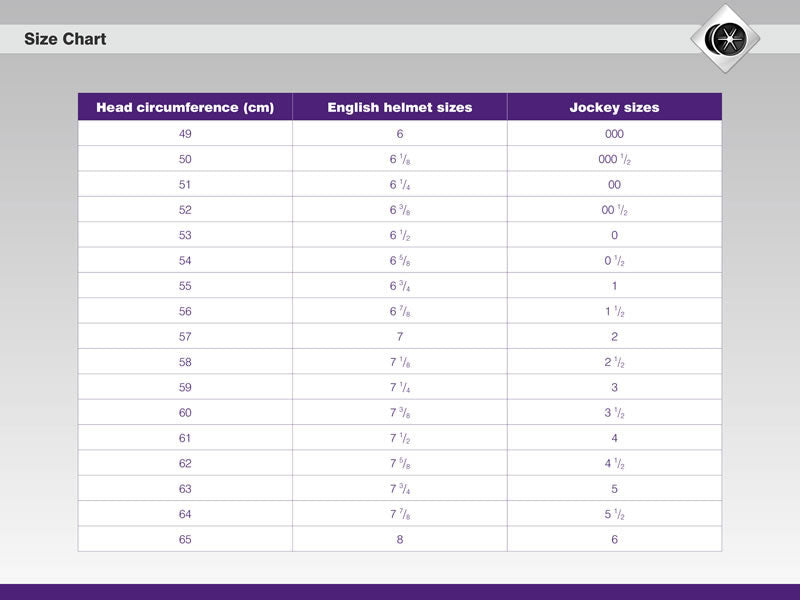Click English helmet size '6 1/8'
The image size is (800, 600).
click(400, 159)
